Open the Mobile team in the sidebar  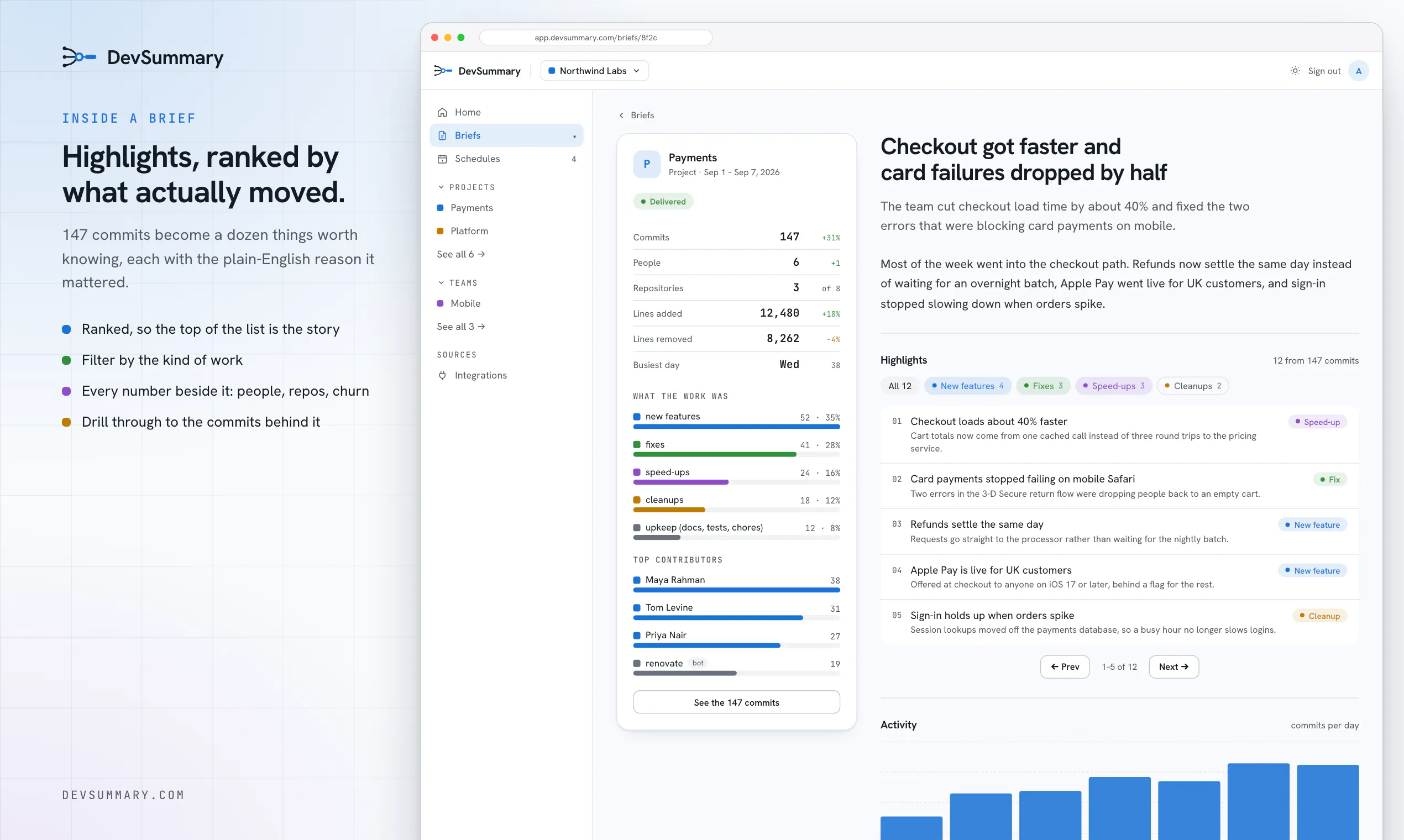[x=506, y=303]
